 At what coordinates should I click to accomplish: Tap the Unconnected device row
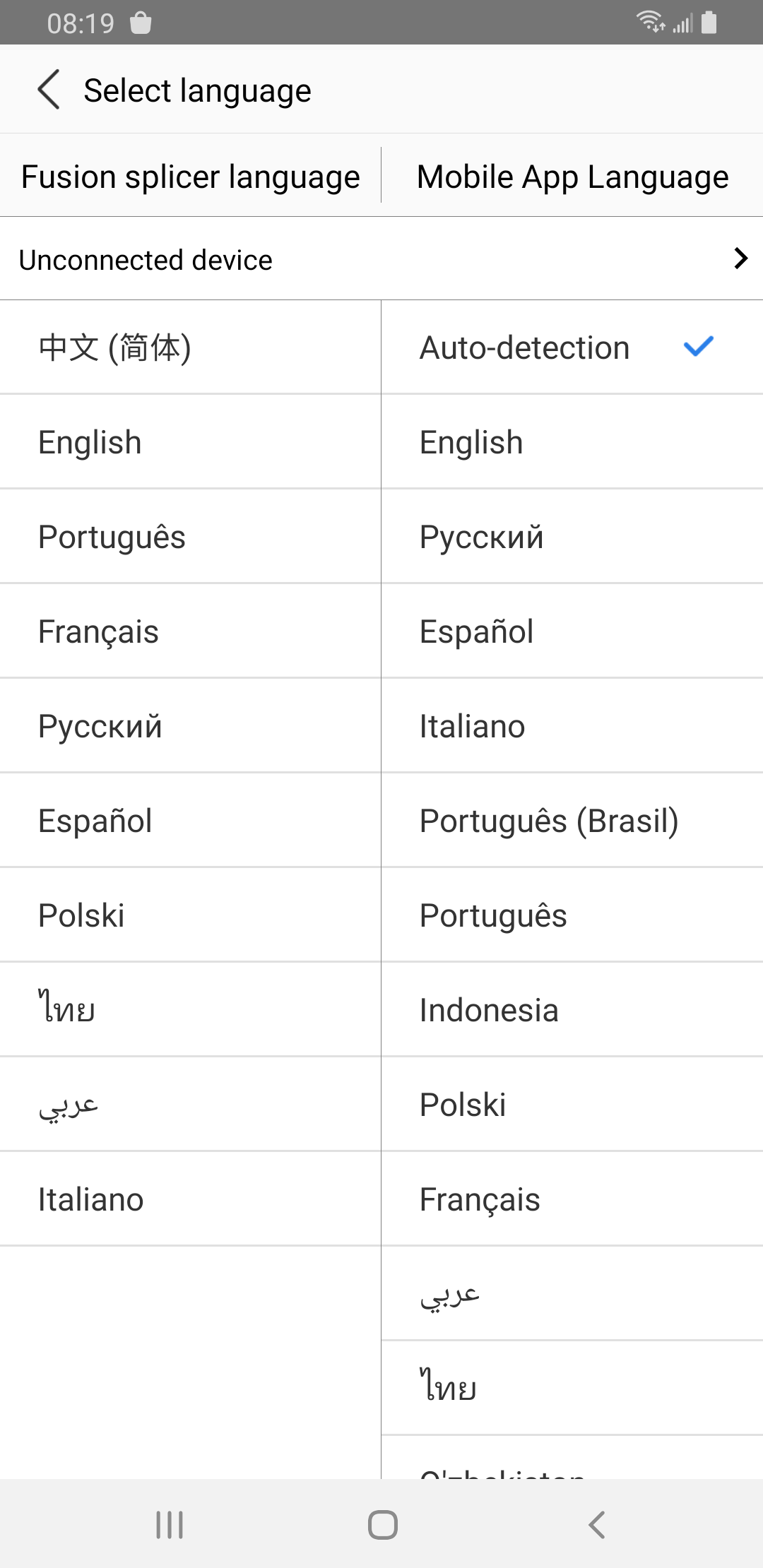click(381, 259)
